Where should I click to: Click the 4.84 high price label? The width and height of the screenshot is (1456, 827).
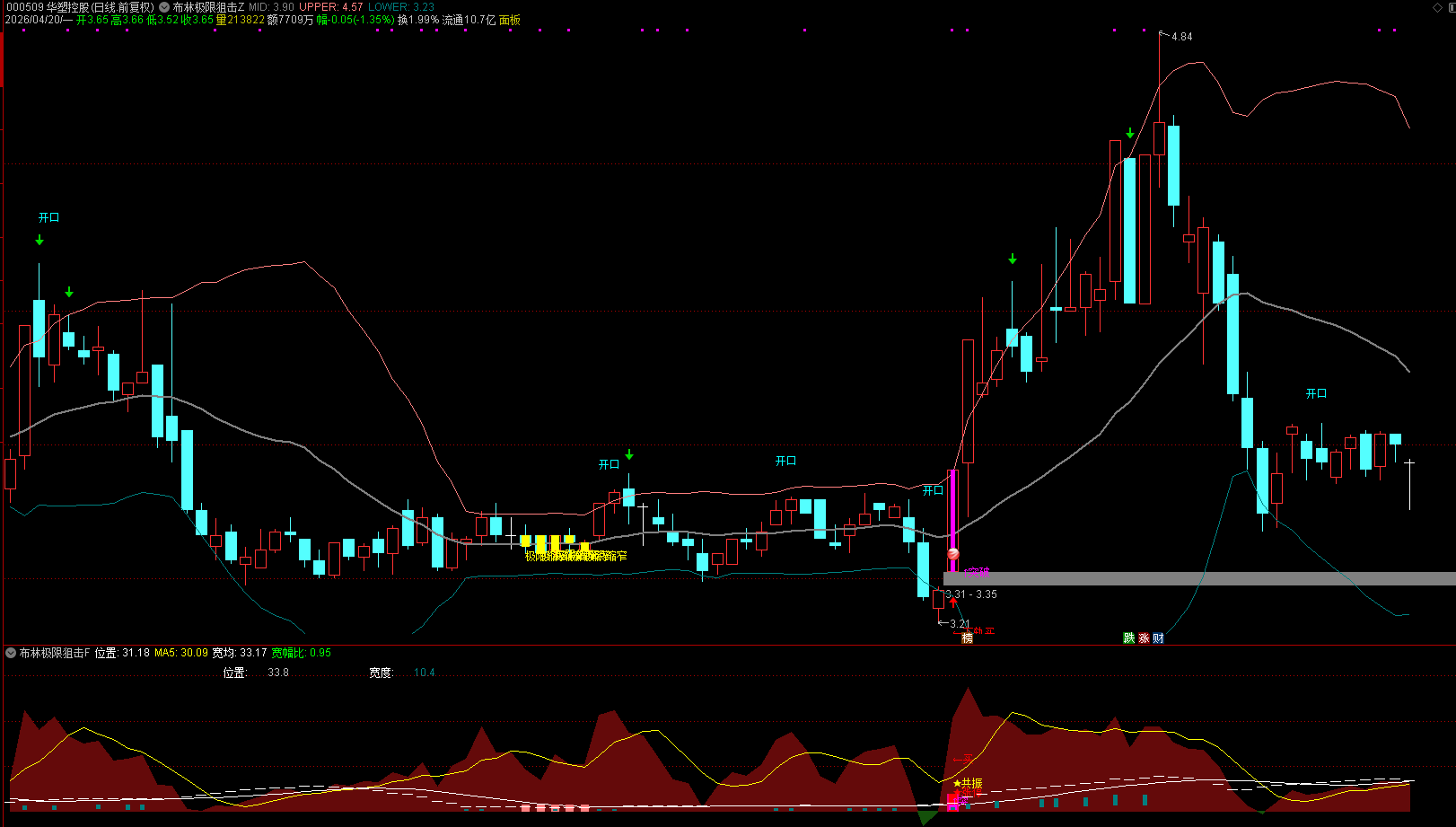[x=1181, y=37]
